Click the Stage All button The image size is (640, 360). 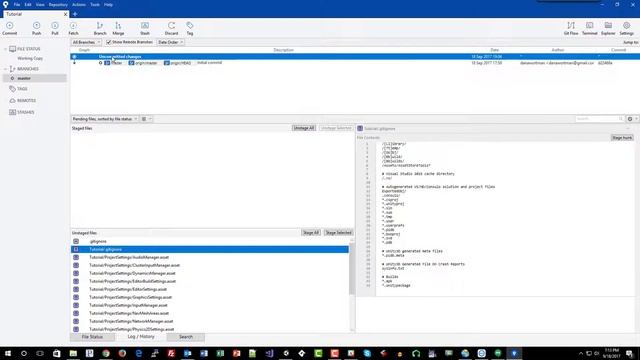[x=311, y=233]
